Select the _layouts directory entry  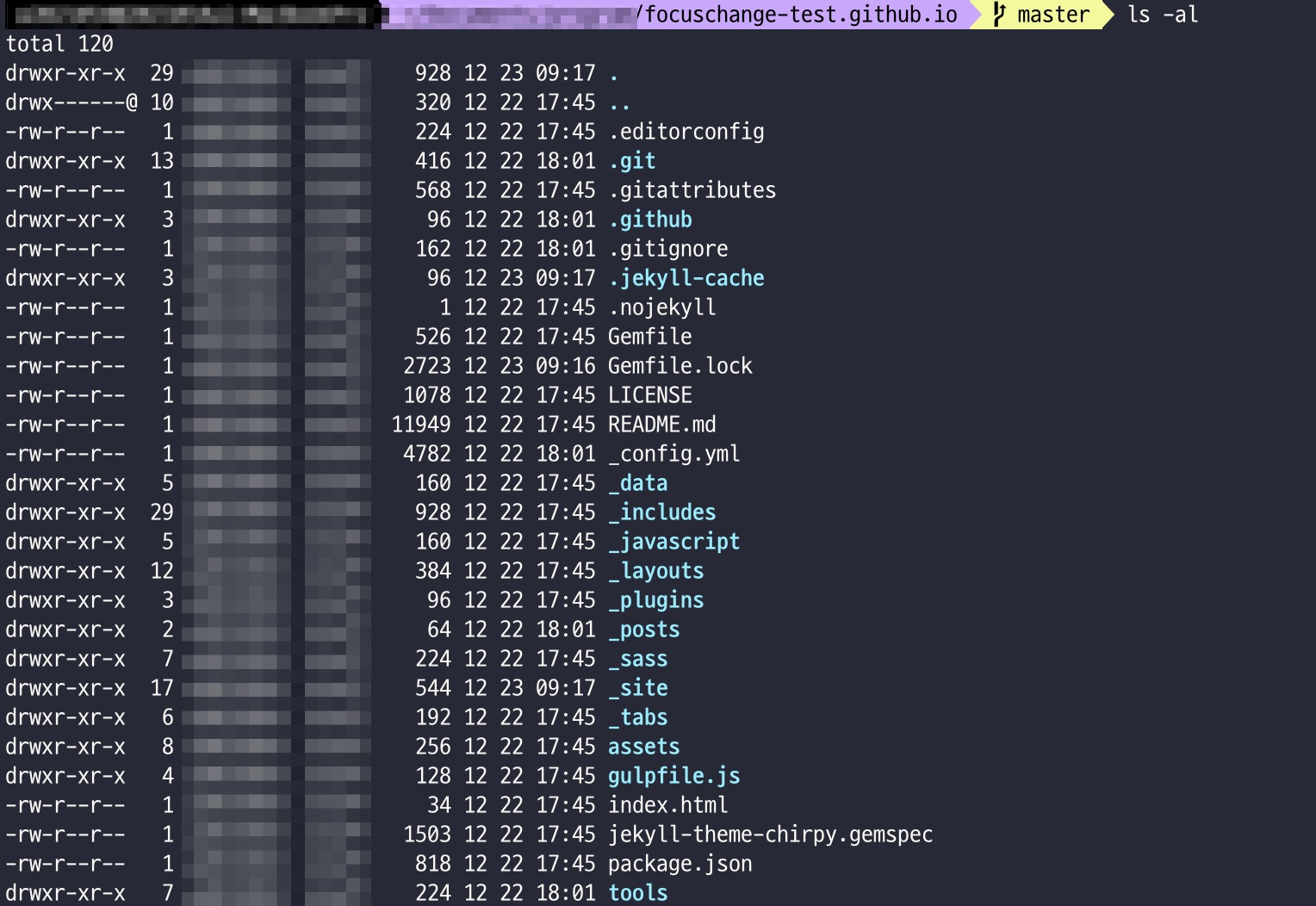pos(655,571)
